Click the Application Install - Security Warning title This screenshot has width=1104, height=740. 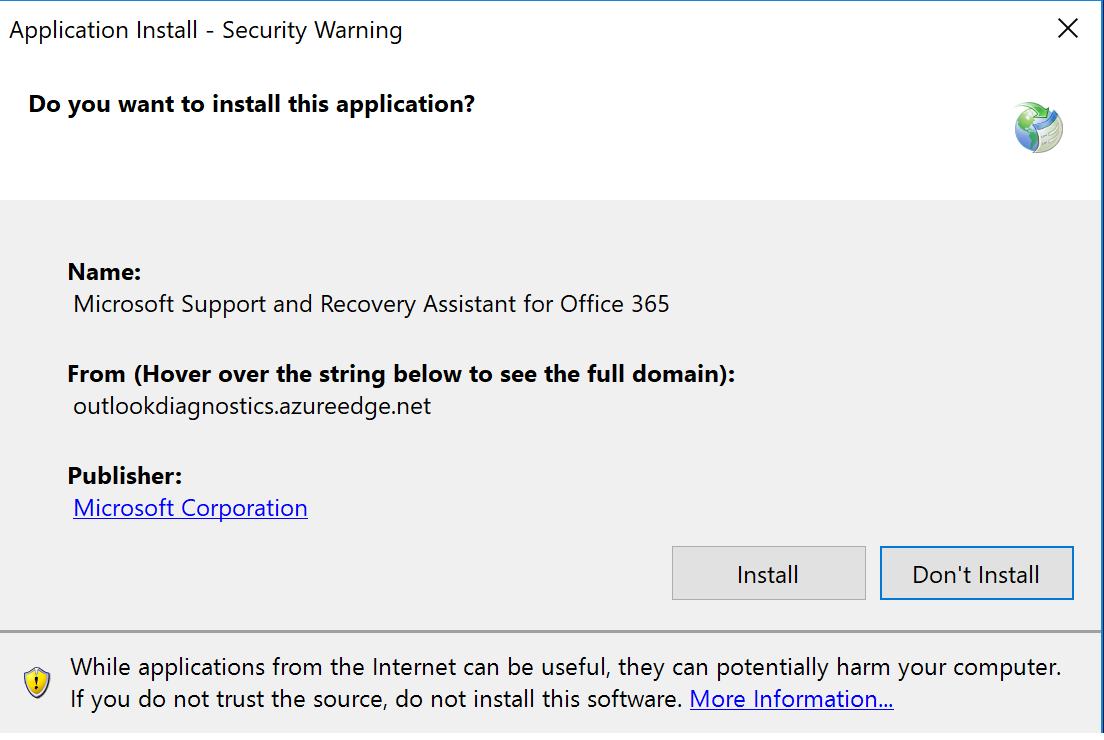point(205,30)
